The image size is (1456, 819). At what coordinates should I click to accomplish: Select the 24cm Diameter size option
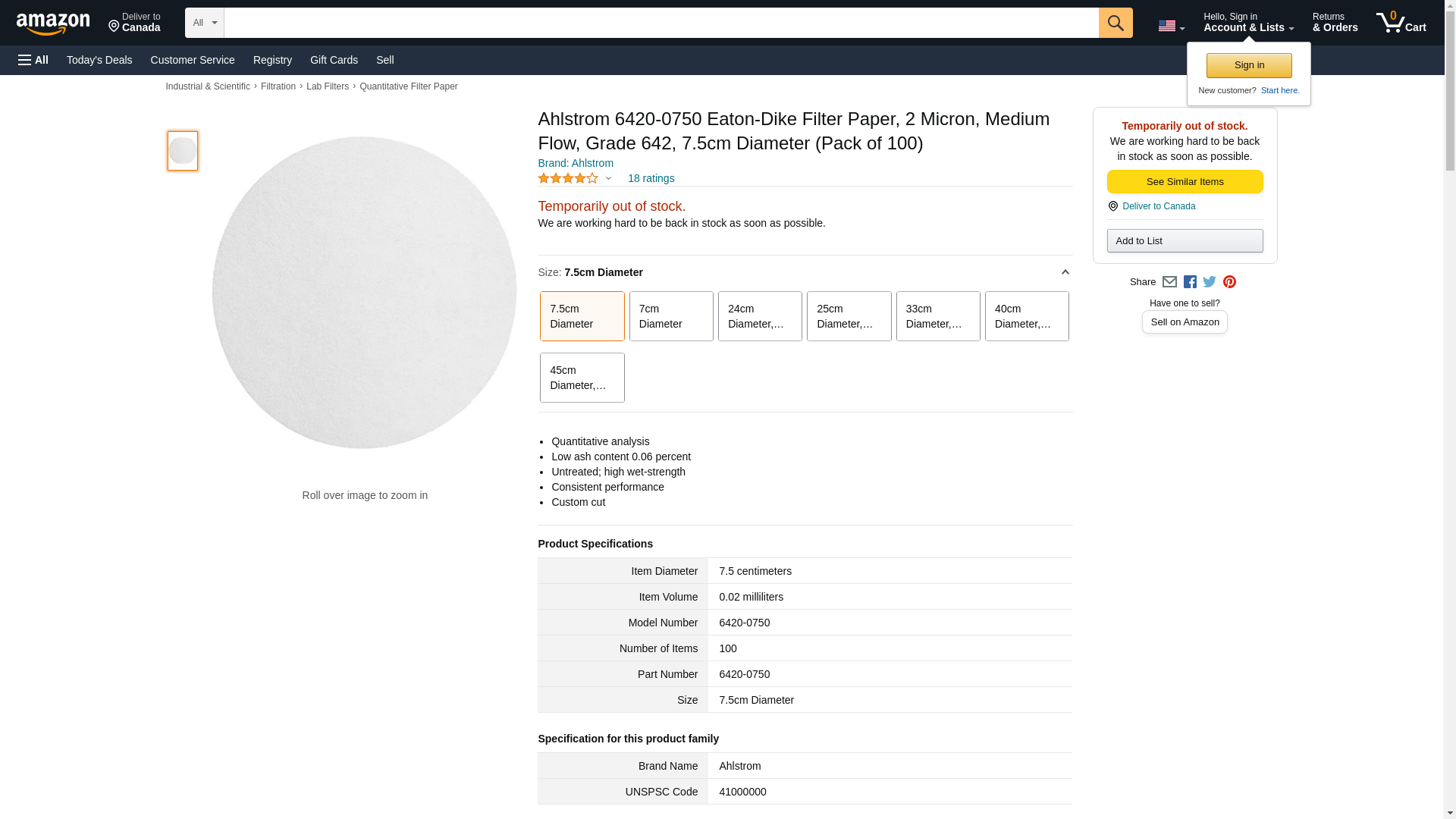759,316
